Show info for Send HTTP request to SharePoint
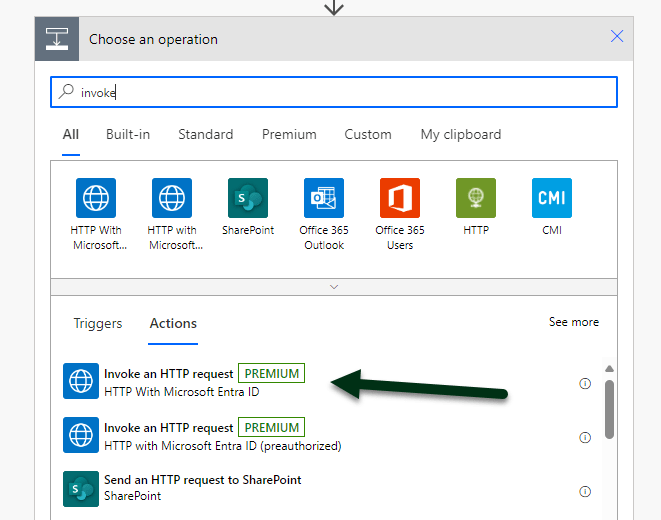The height and width of the screenshot is (520, 661). 585,491
